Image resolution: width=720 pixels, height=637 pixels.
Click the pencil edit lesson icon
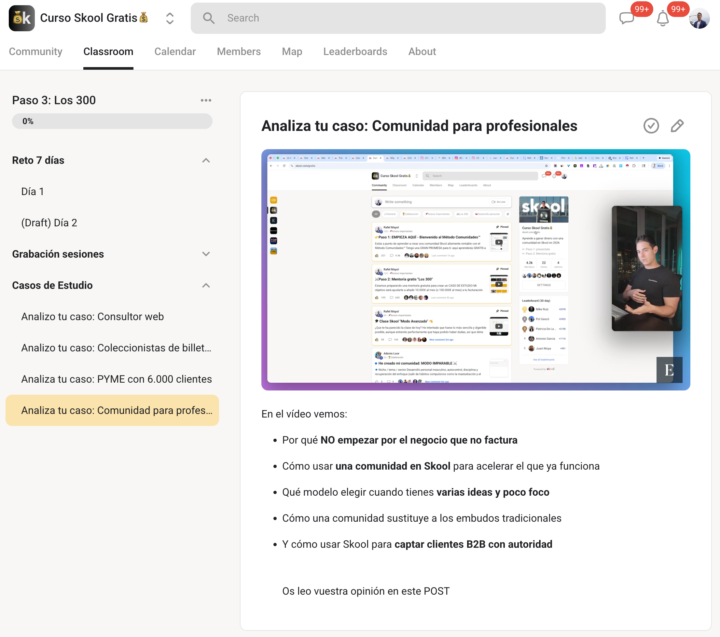coord(677,126)
